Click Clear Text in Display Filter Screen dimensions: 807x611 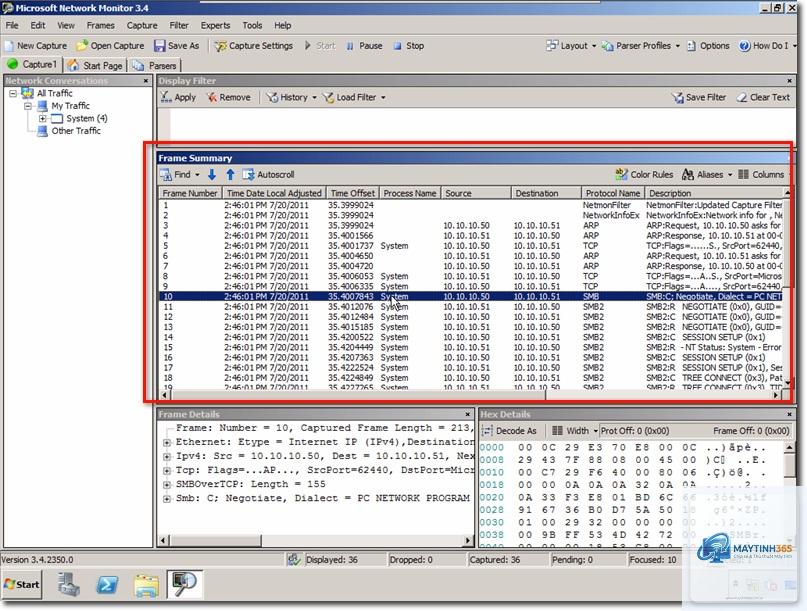[763, 97]
